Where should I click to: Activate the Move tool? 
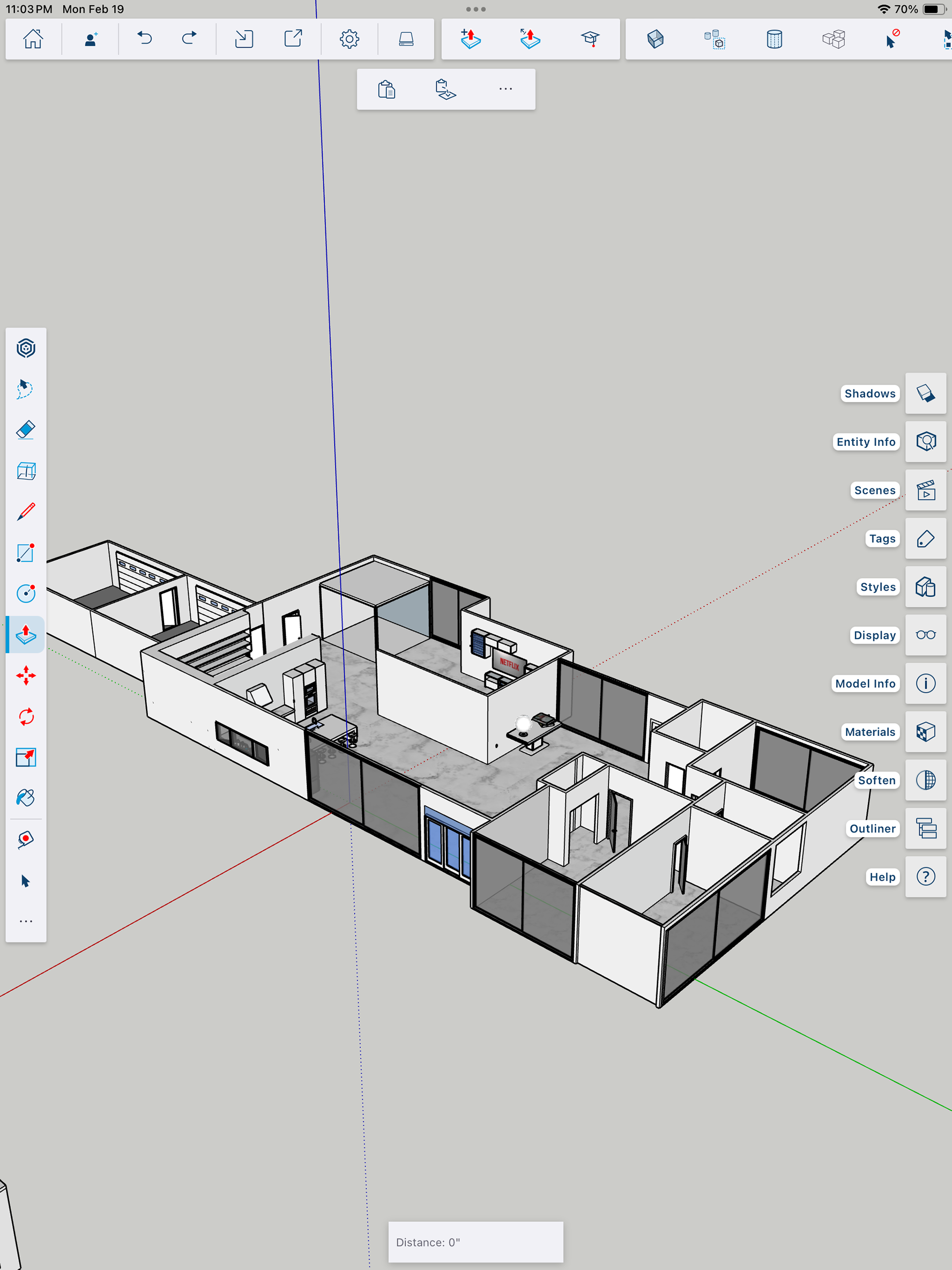[x=26, y=676]
